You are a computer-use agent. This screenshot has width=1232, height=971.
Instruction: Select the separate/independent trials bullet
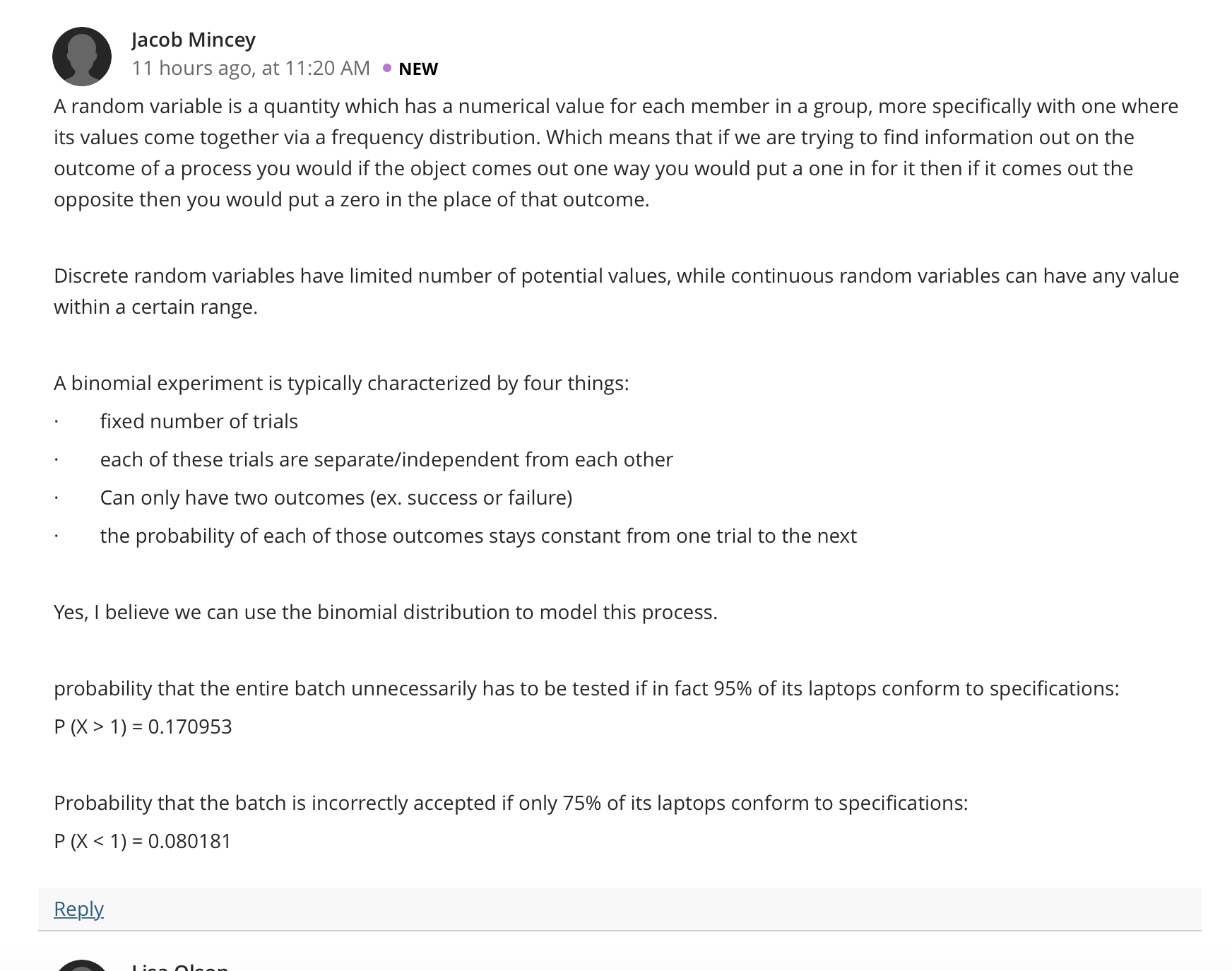pyautogui.click(x=386, y=459)
